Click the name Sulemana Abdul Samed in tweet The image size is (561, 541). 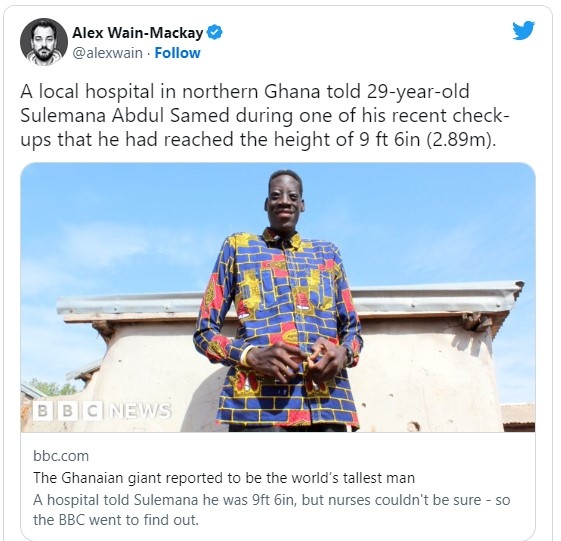coord(125,116)
